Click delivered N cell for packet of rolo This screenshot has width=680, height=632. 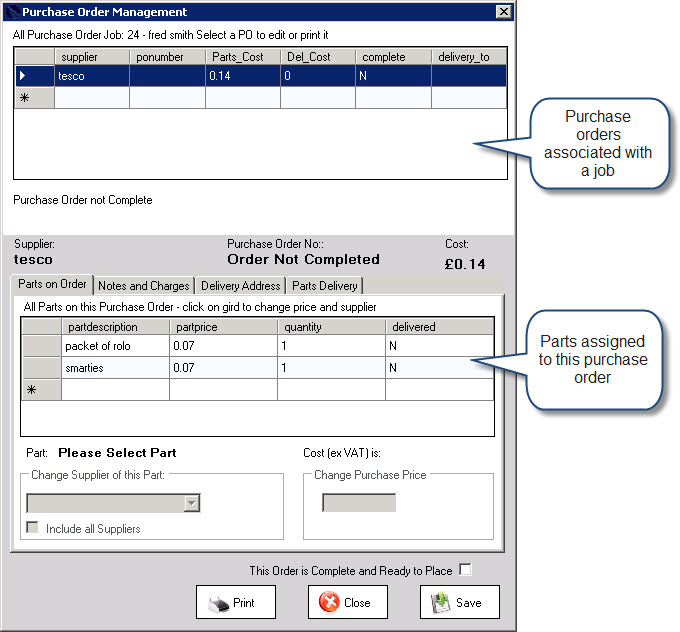pyautogui.click(x=439, y=346)
